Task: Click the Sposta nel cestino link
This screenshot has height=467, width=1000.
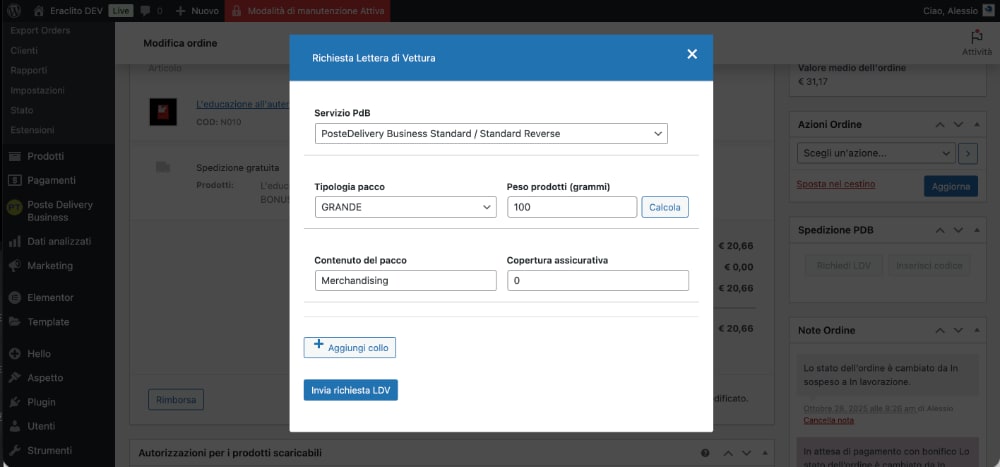Action: [x=835, y=185]
